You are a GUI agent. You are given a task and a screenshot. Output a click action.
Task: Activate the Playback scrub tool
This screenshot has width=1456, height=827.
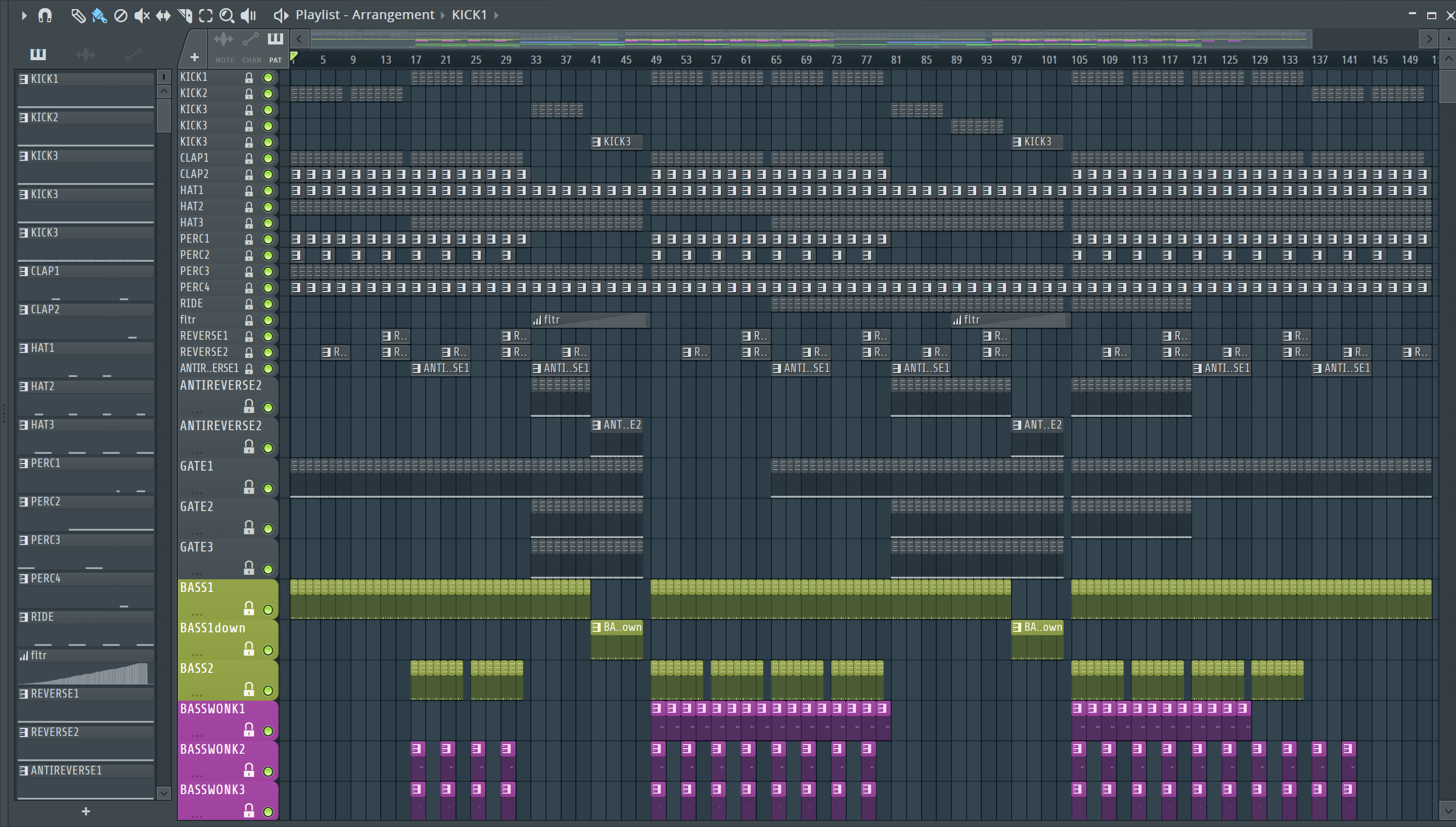coord(248,15)
